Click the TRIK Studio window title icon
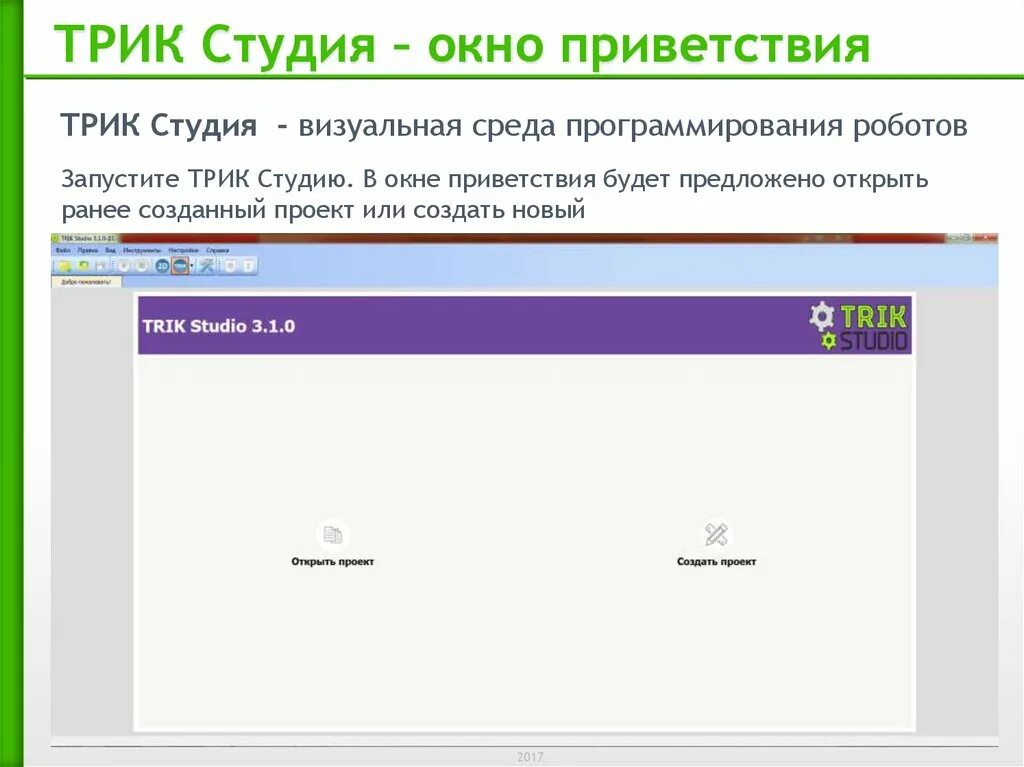This screenshot has height=767, width=1024. pos(56,238)
